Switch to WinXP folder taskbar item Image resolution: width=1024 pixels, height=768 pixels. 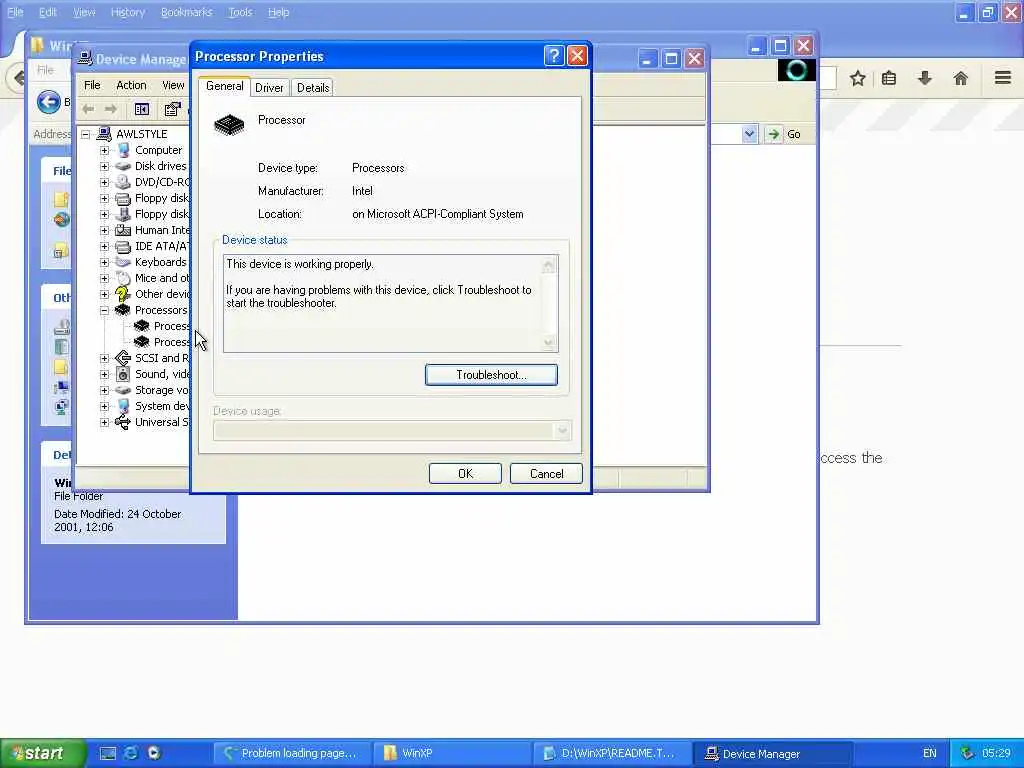coord(451,753)
